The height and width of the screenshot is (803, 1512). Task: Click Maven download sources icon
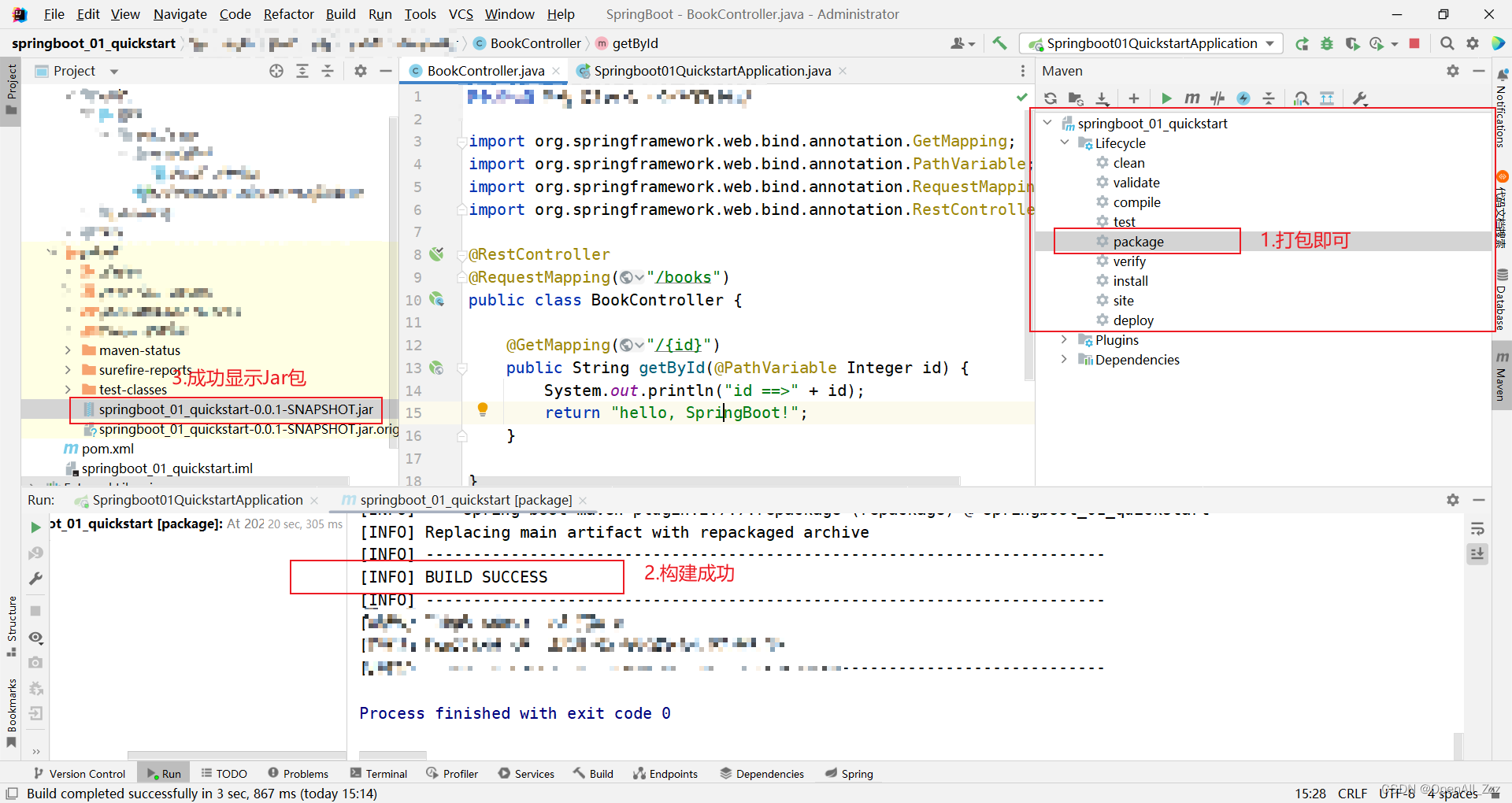1102,98
